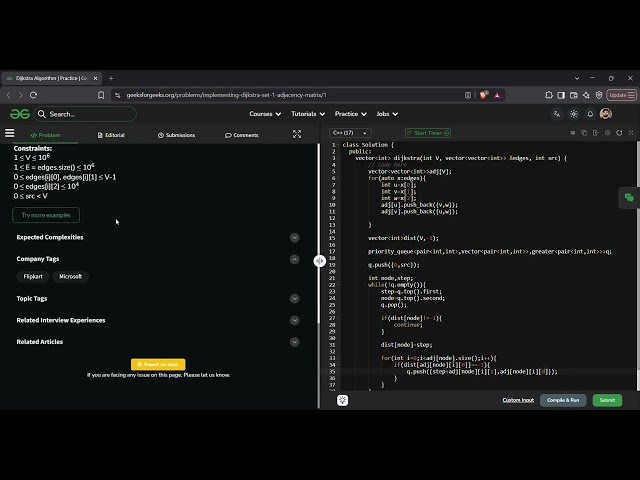640x480 pixels.
Task: Open the Jobs dropdown menu
Action: point(387,114)
